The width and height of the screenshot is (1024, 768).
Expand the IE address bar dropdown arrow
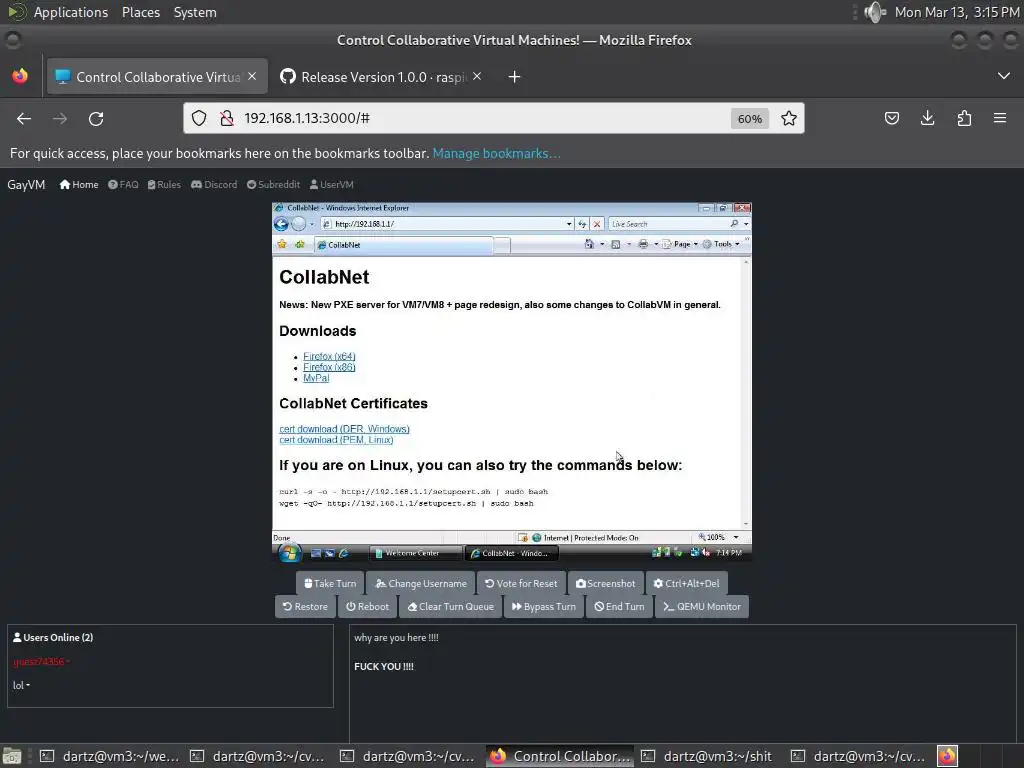tap(569, 224)
